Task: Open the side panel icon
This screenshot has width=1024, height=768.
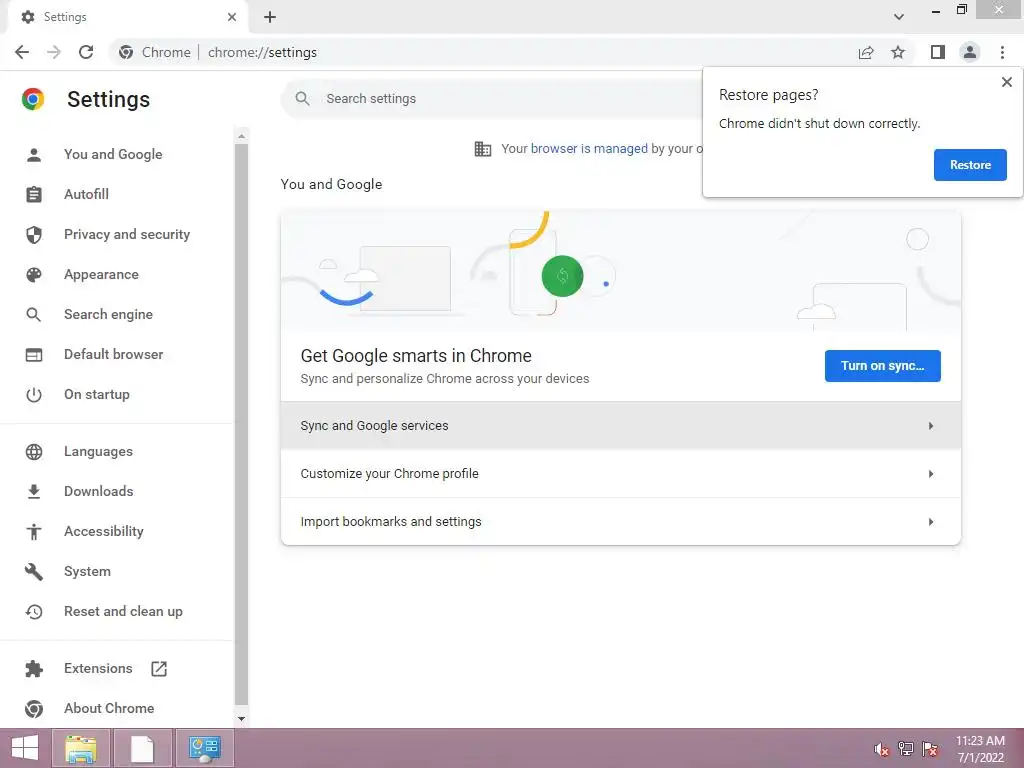Action: (x=938, y=52)
